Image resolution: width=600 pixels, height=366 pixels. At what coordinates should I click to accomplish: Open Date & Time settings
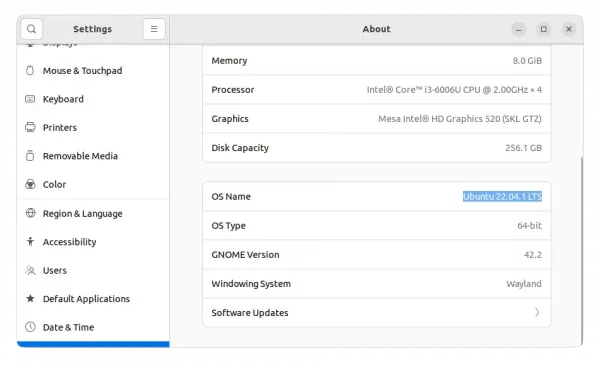(x=93, y=327)
